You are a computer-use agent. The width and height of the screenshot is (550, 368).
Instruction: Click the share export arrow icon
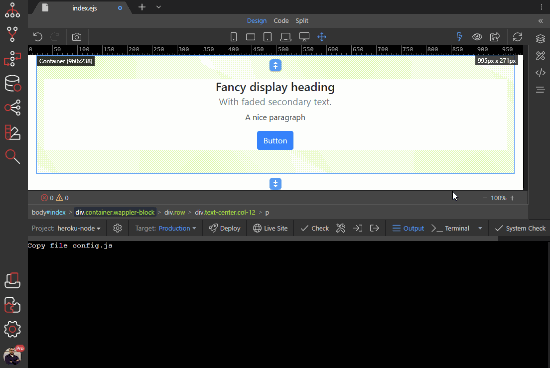pyautogui.click(x=495, y=36)
